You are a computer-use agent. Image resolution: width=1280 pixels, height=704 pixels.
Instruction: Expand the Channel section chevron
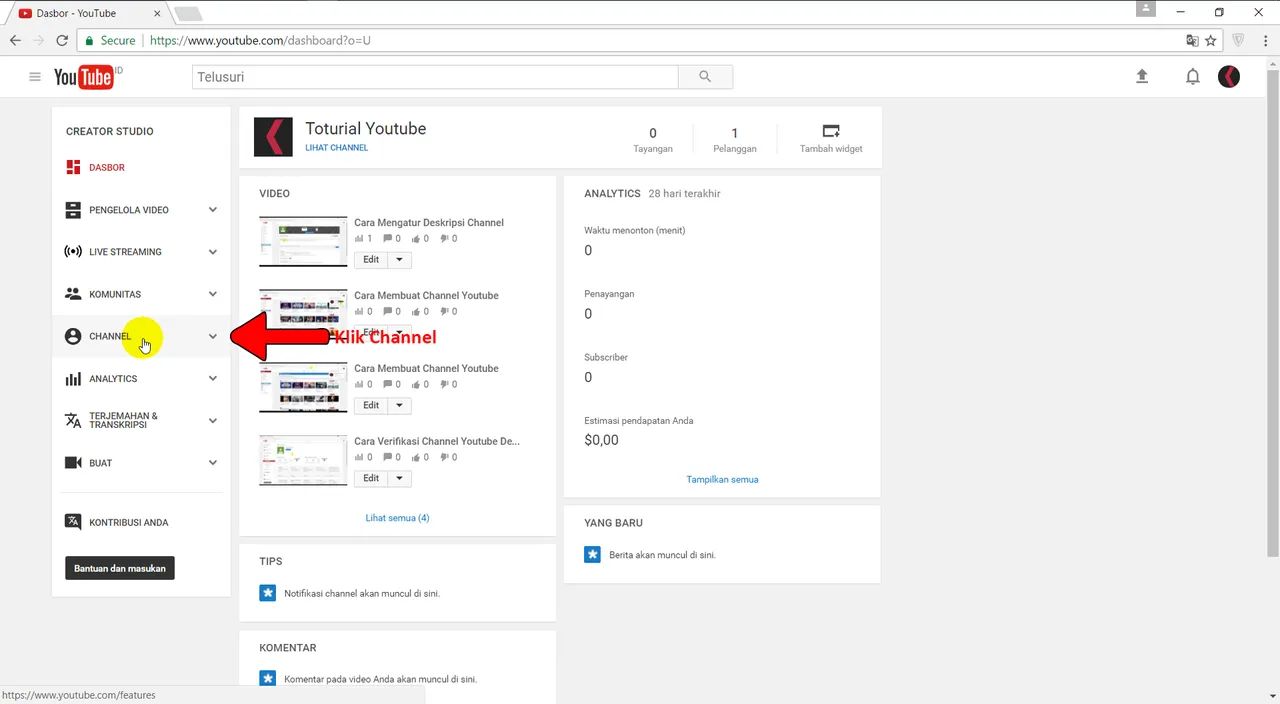point(212,337)
